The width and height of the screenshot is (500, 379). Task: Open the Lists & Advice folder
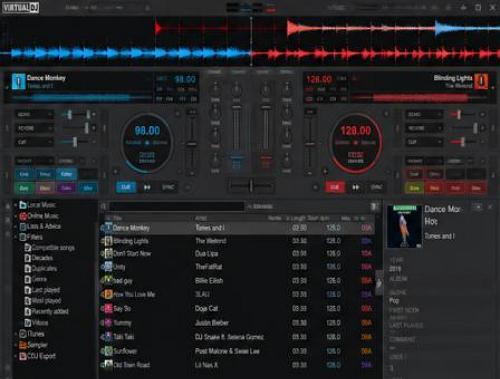40,226
